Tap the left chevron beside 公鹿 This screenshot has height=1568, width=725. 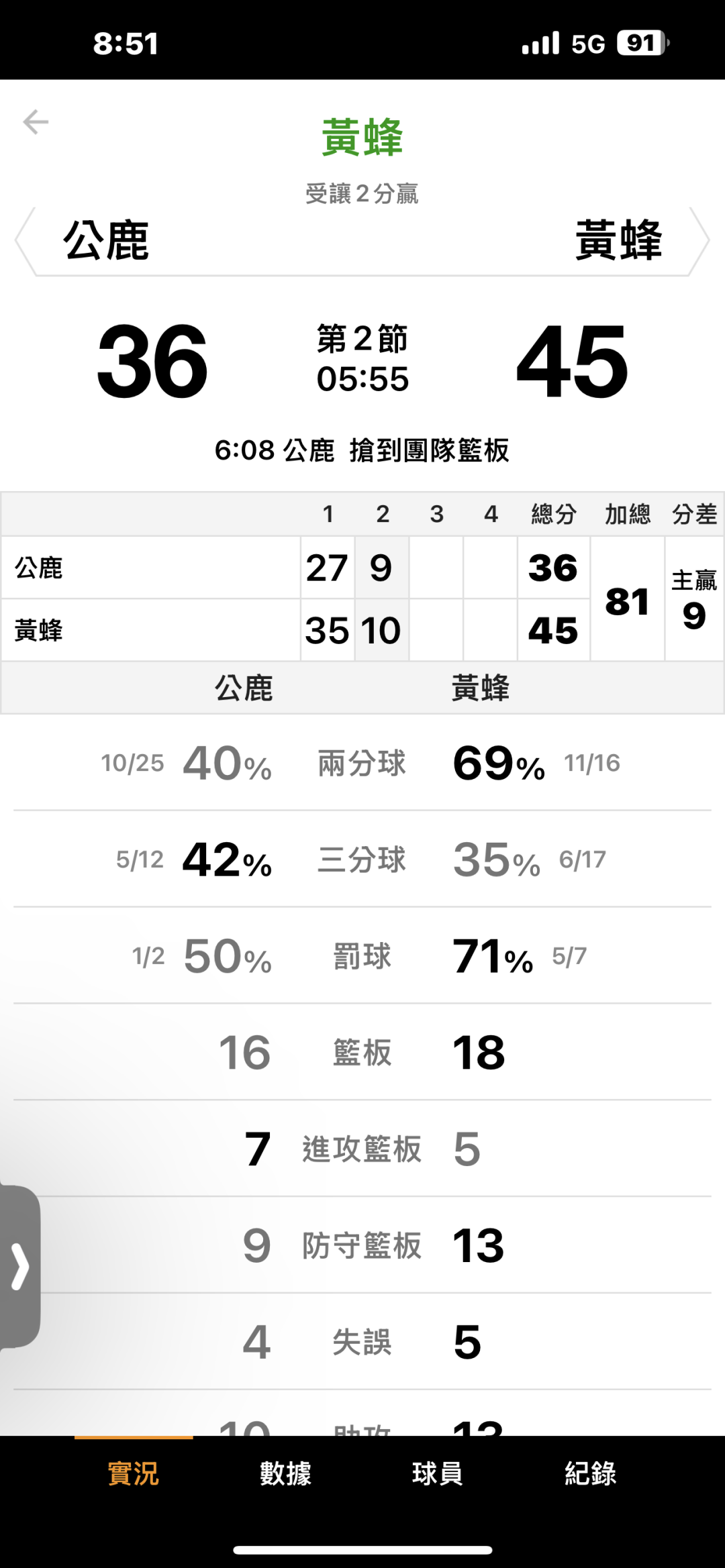click(x=24, y=241)
